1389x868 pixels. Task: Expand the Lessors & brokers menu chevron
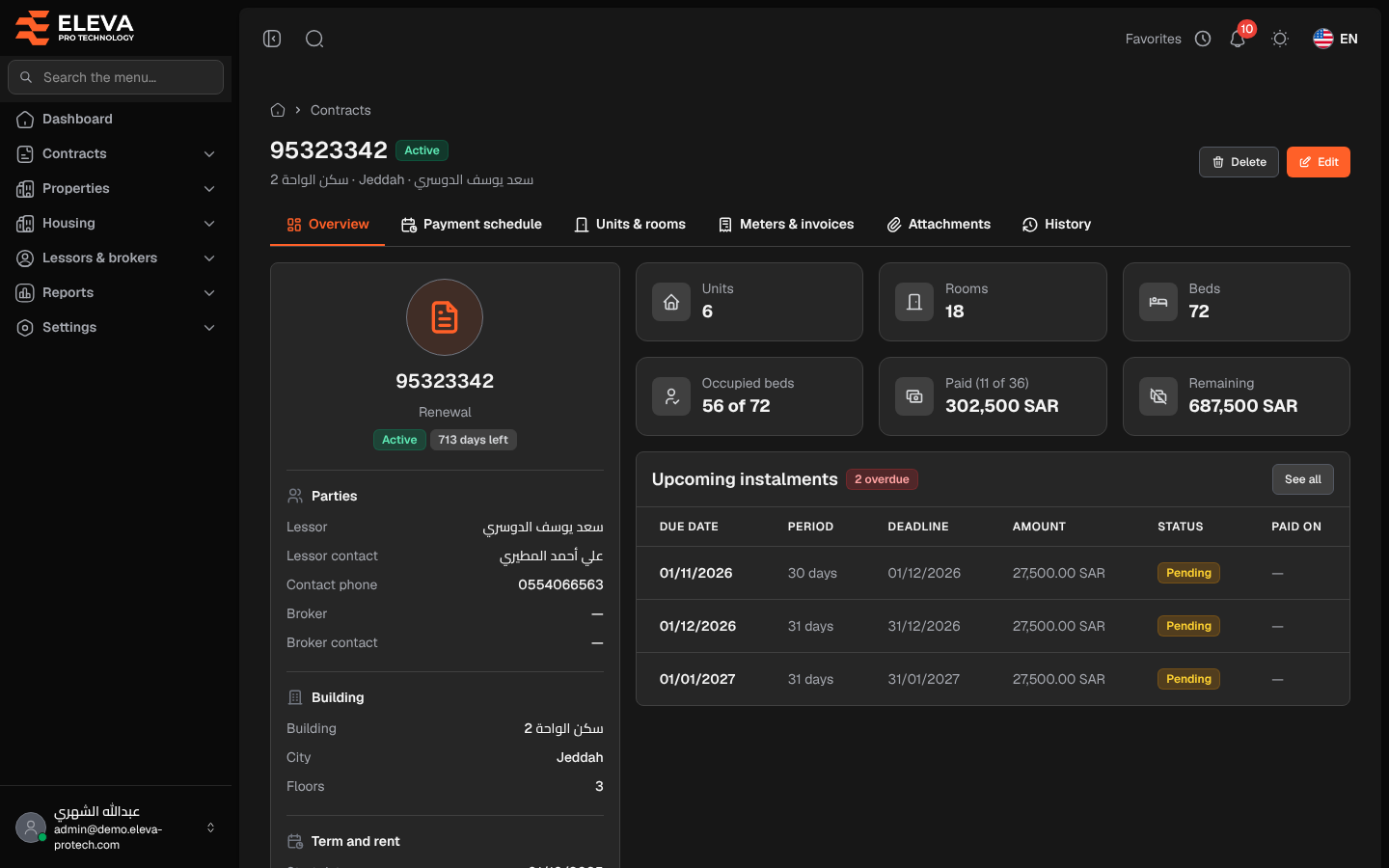(209, 258)
